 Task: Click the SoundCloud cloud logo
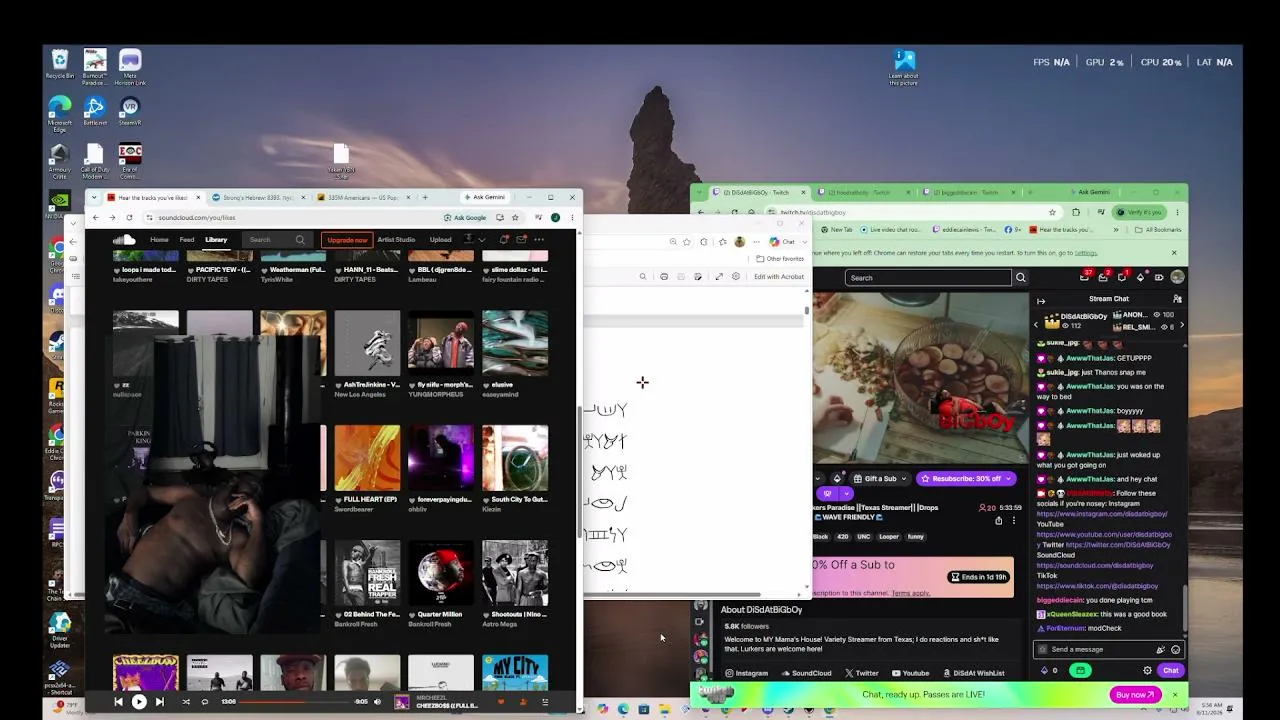pos(124,240)
